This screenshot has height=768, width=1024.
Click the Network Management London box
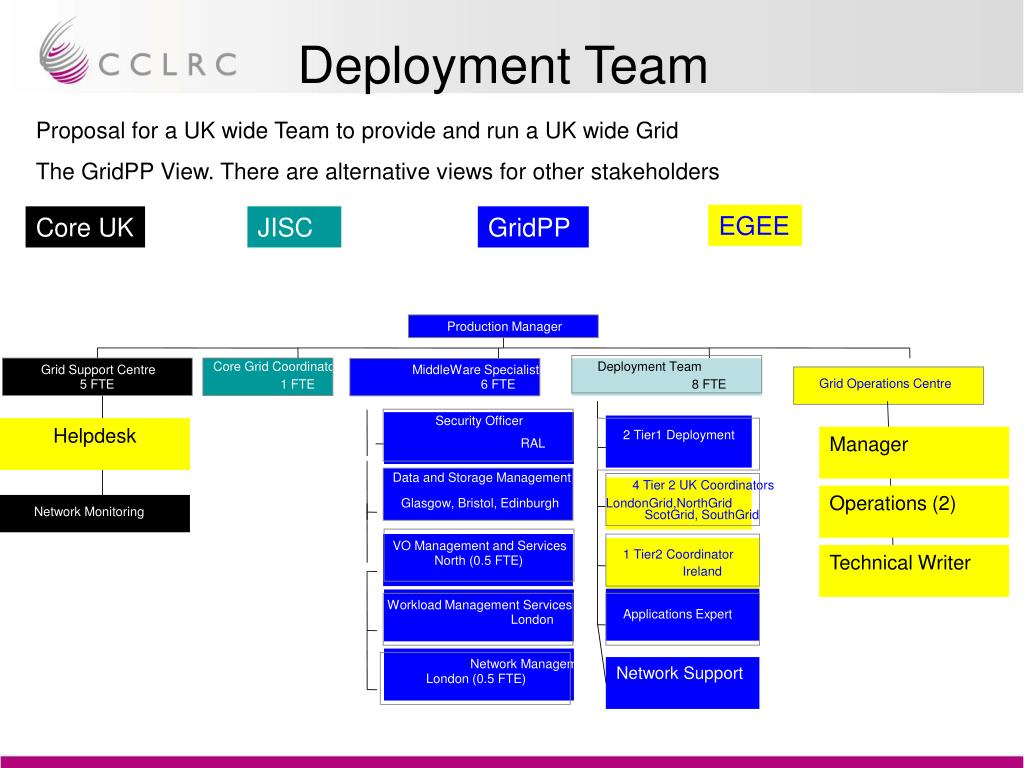point(478,675)
